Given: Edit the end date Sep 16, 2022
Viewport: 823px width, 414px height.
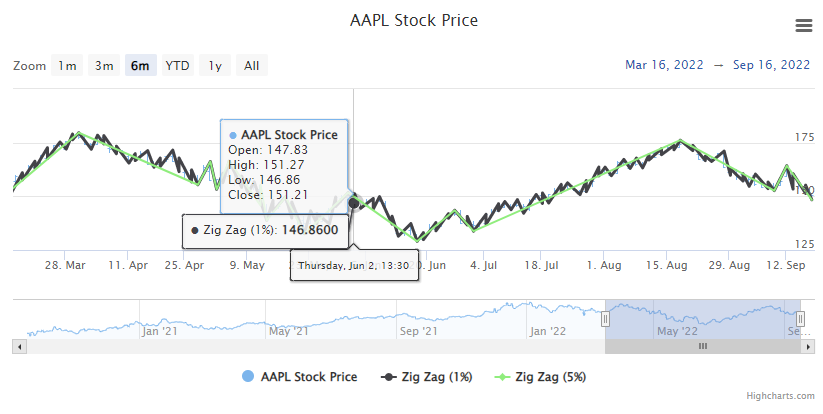Looking at the screenshot, I should pos(771,65).
